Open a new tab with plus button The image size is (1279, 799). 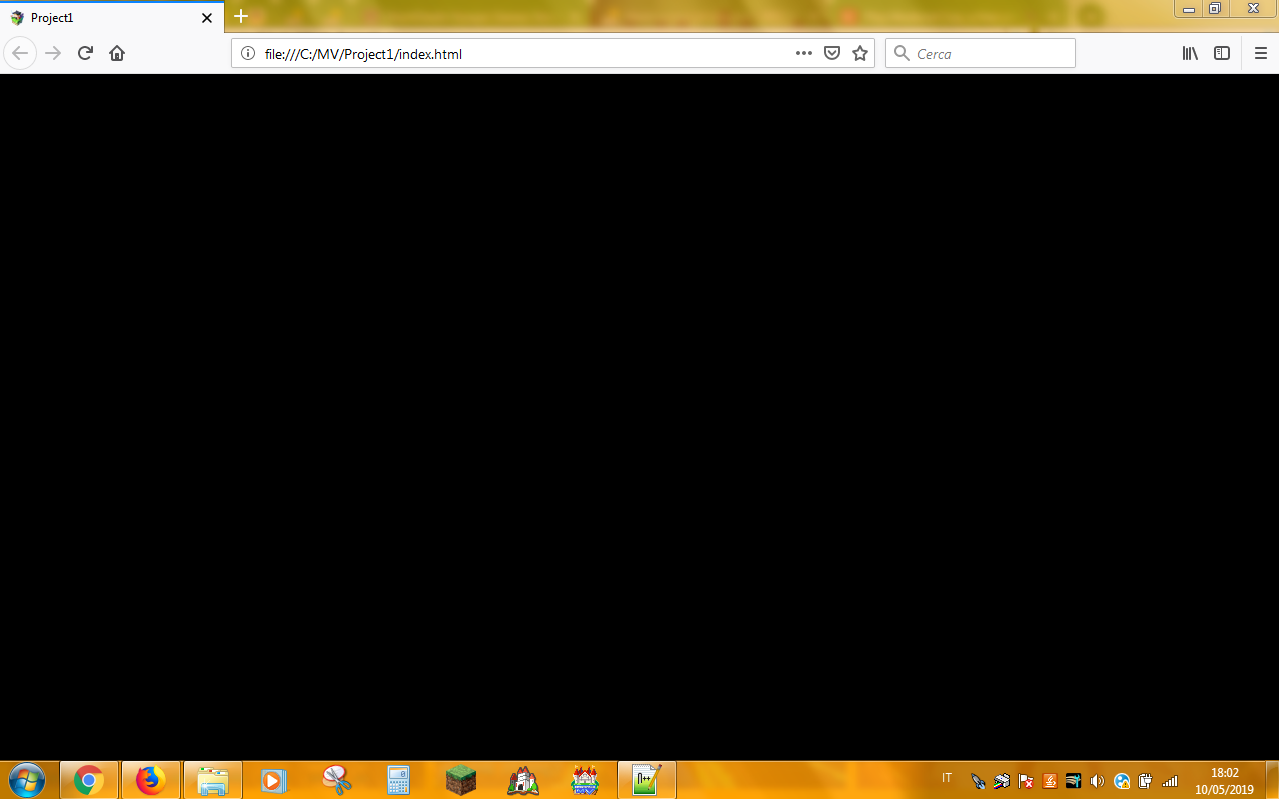pyautogui.click(x=241, y=17)
